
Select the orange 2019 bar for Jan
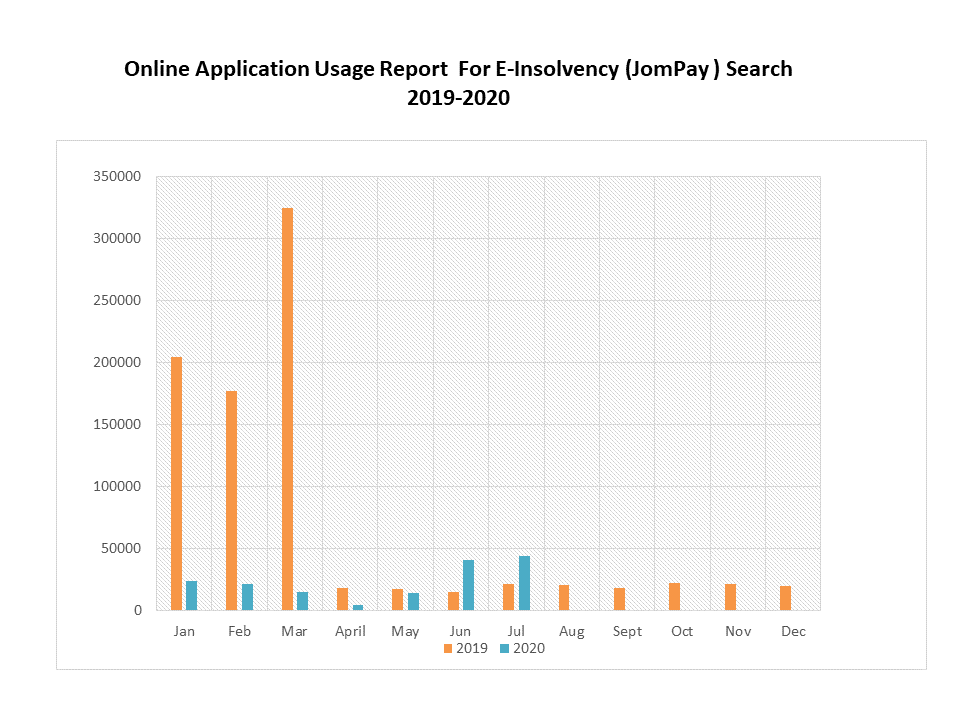coord(176,484)
